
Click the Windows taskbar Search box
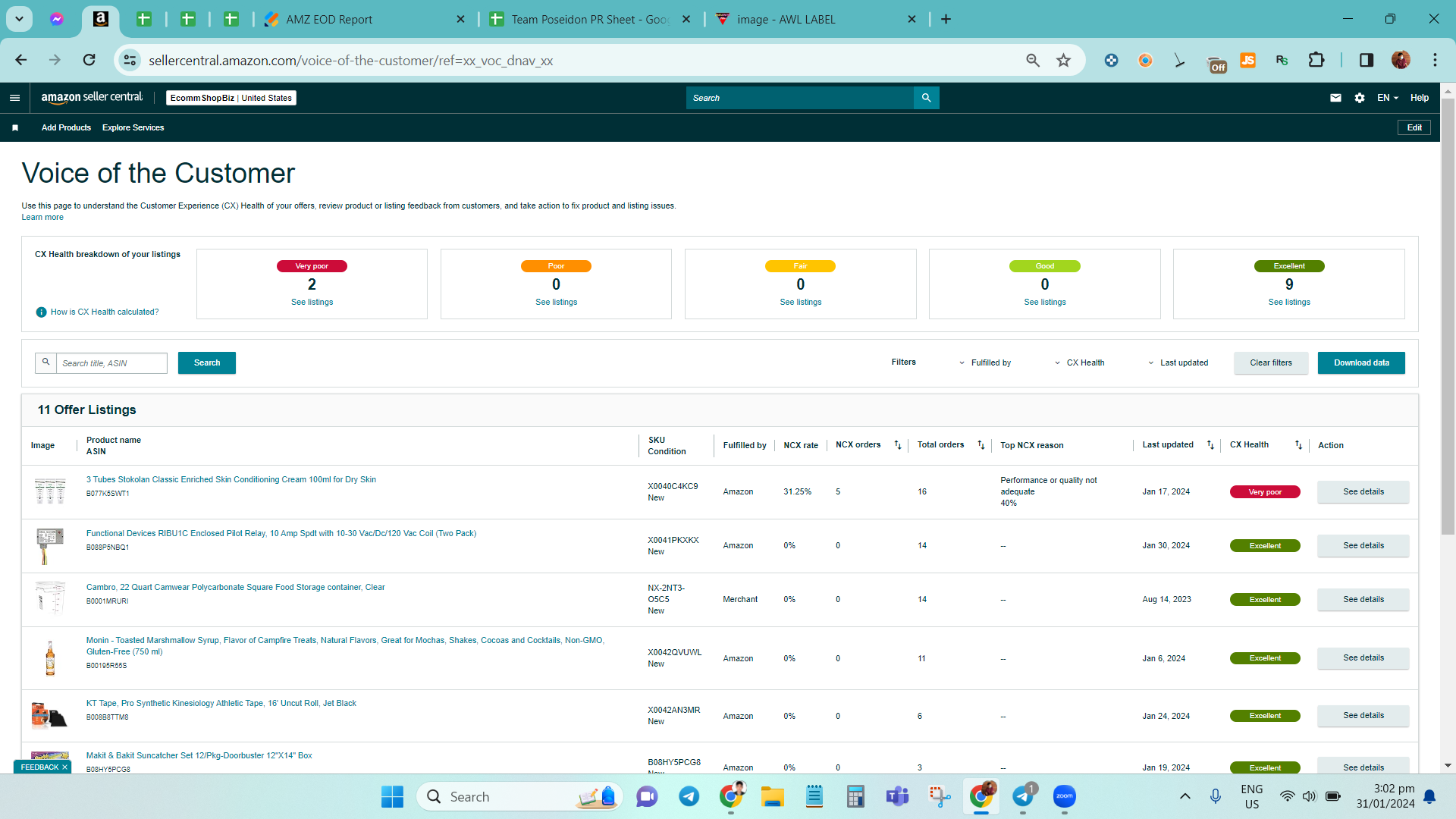point(520,796)
